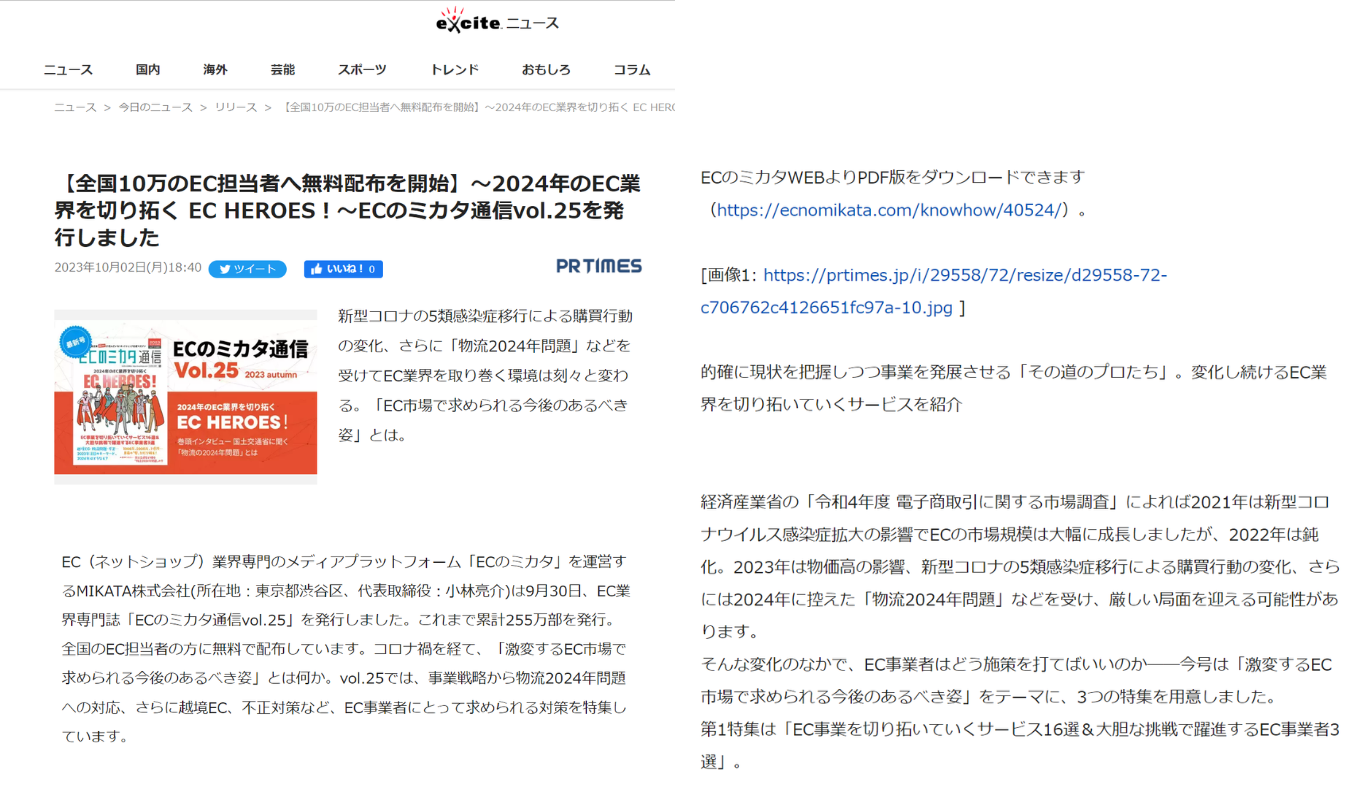Go to リリース in the breadcrumb
Screen dimensions: 1350x810
click(236, 107)
